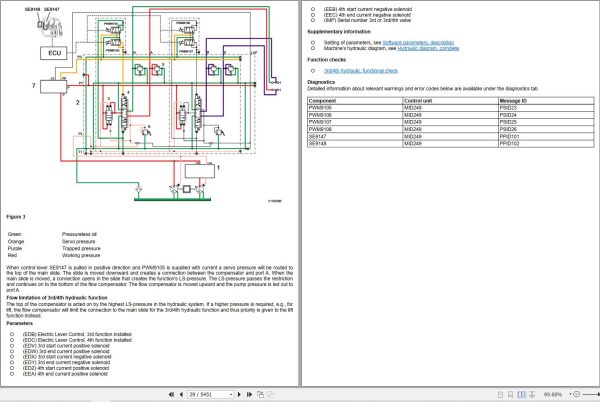The width and height of the screenshot is (600, 402).
Task: Click the PWM9105 row in diagnostics table
Action: pos(451,108)
